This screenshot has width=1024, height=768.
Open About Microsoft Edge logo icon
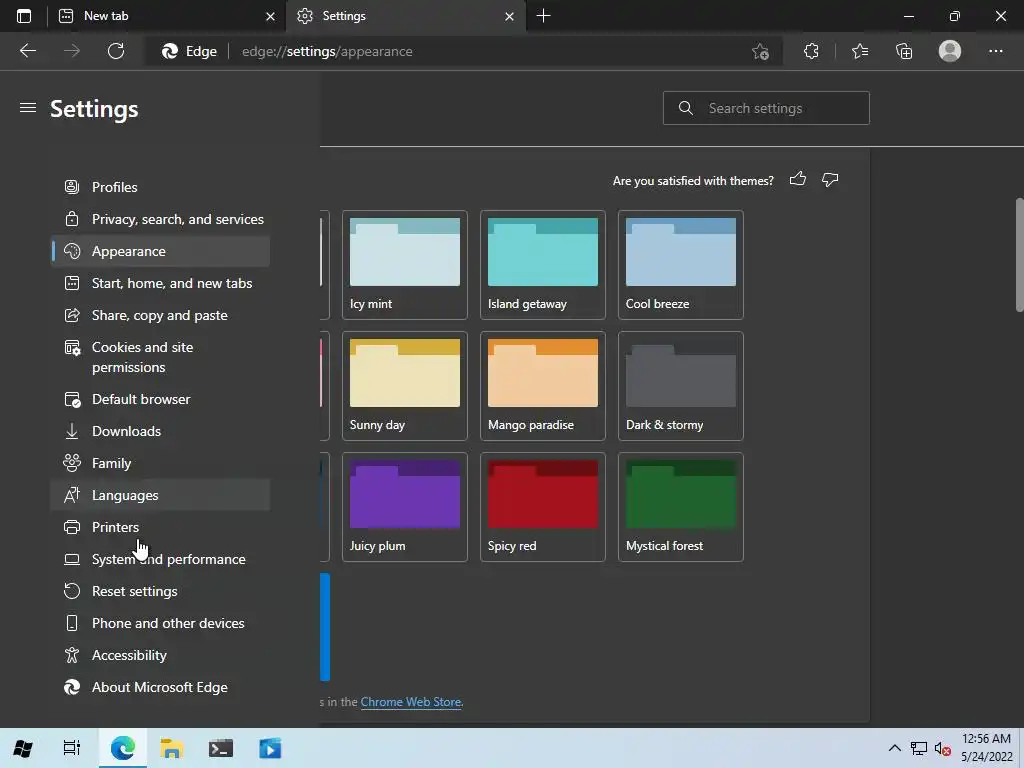(72, 687)
